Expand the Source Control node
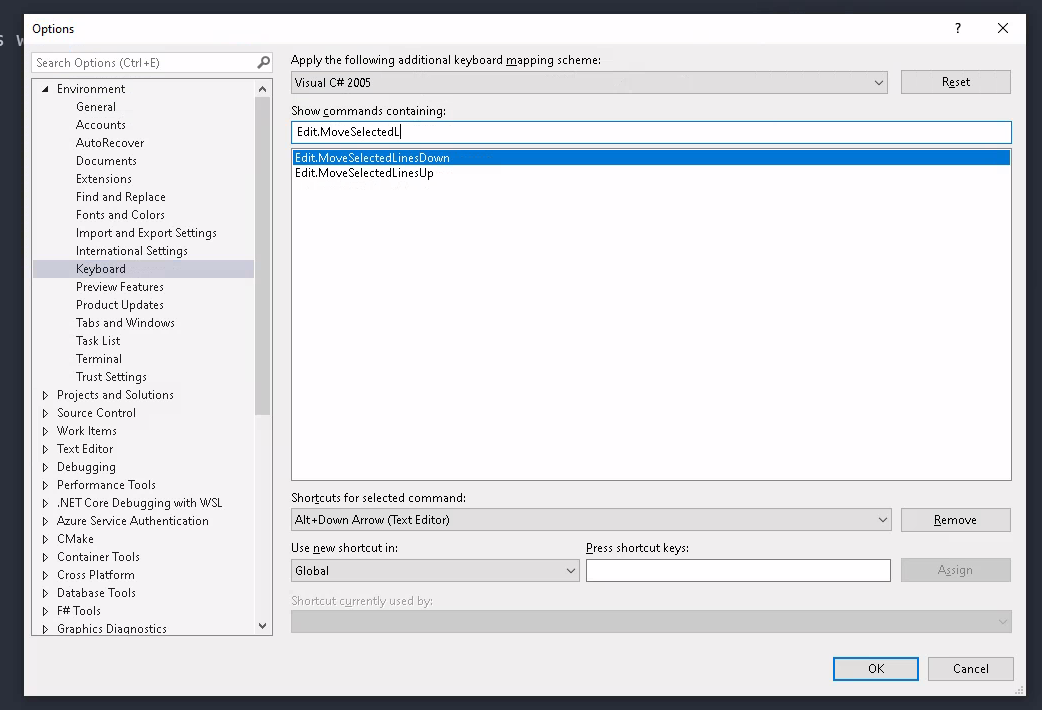The image size is (1042, 710). 45,413
